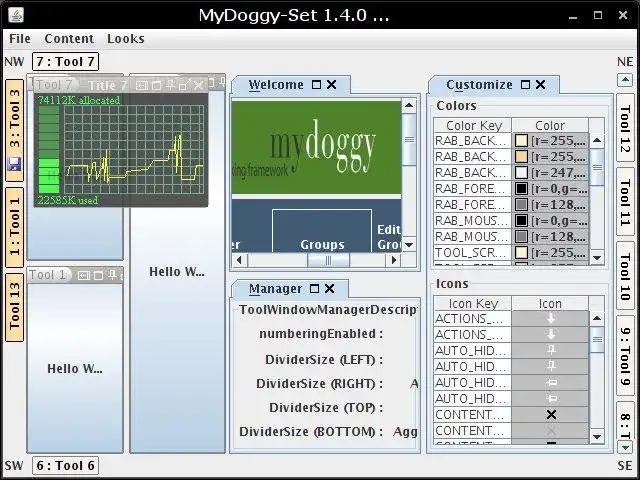Click the 'Color' column header
This screenshot has height=480, width=640.
pyautogui.click(x=550, y=125)
